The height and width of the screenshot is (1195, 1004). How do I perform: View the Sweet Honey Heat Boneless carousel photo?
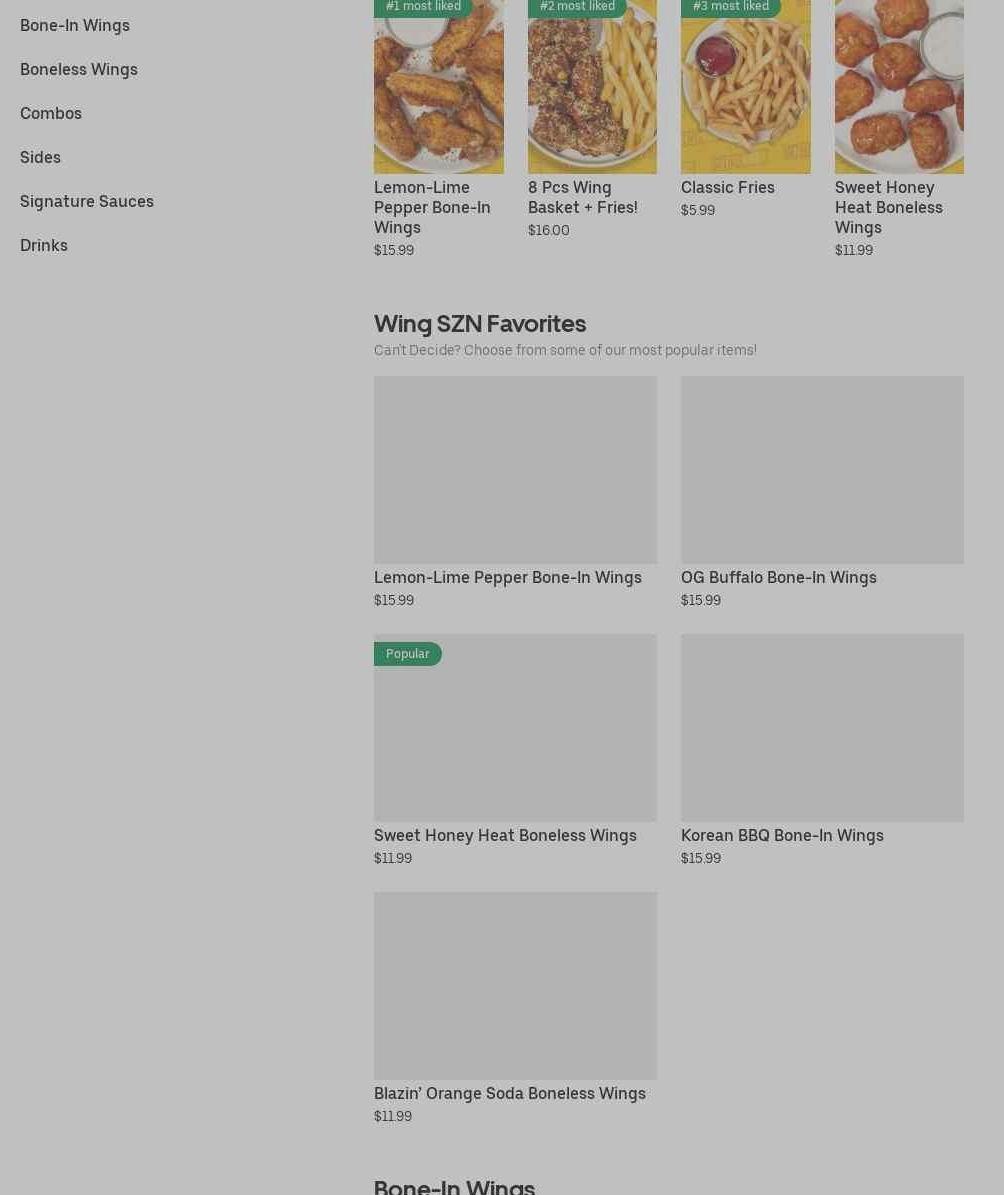(x=899, y=86)
